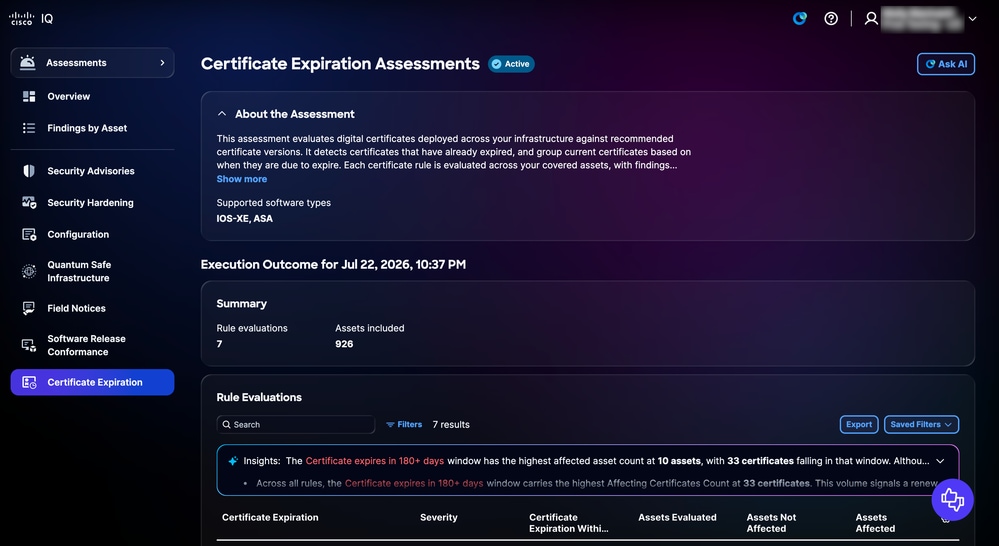Click the Overview dashboard icon
This screenshot has height=546, width=999.
[x=29, y=96]
